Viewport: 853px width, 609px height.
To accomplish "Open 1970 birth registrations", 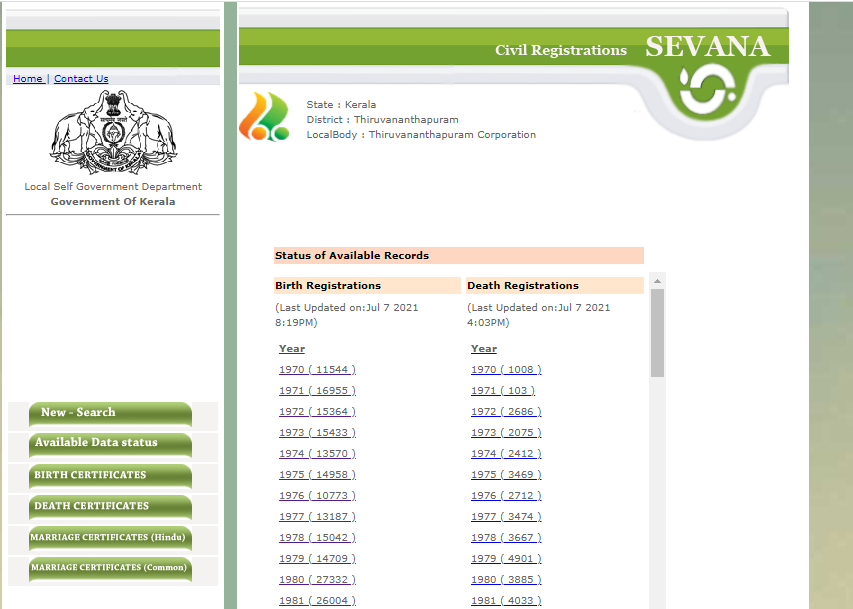I will (x=317, y=369).
